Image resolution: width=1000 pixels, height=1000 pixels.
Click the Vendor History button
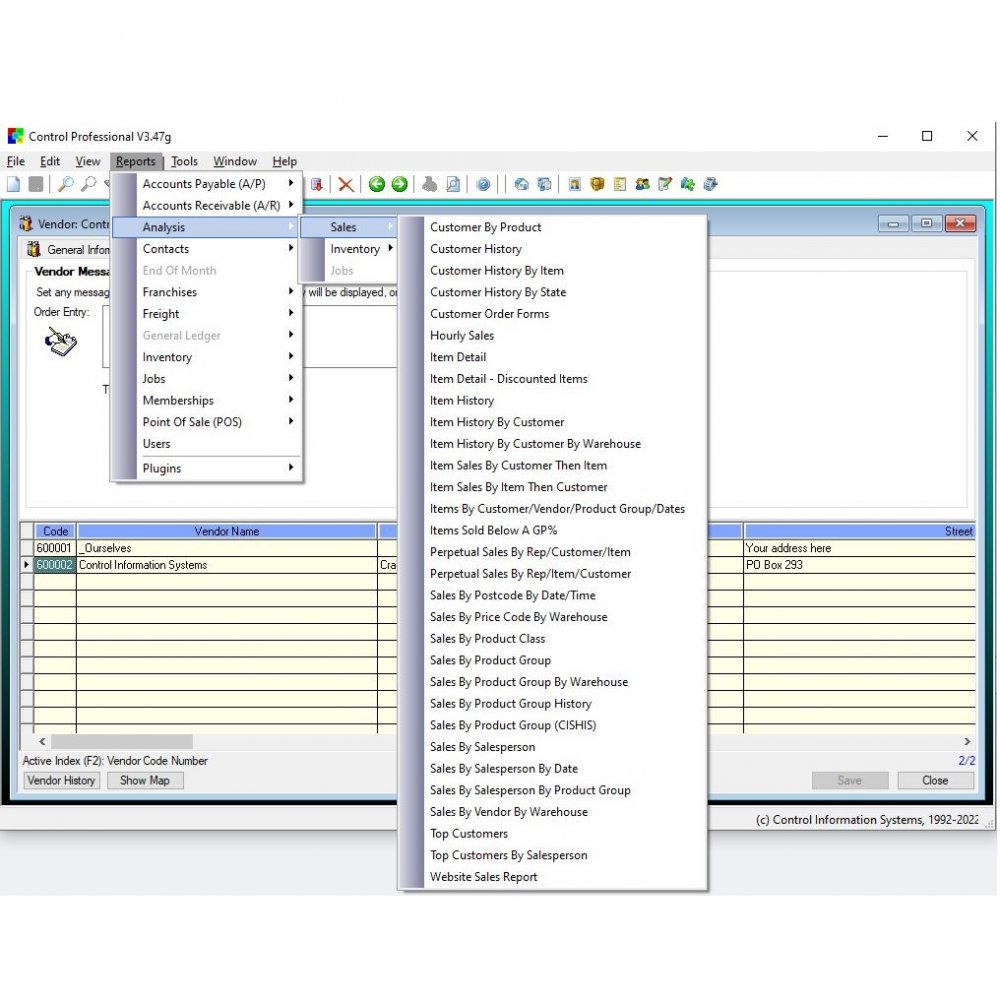coord(61,780)
